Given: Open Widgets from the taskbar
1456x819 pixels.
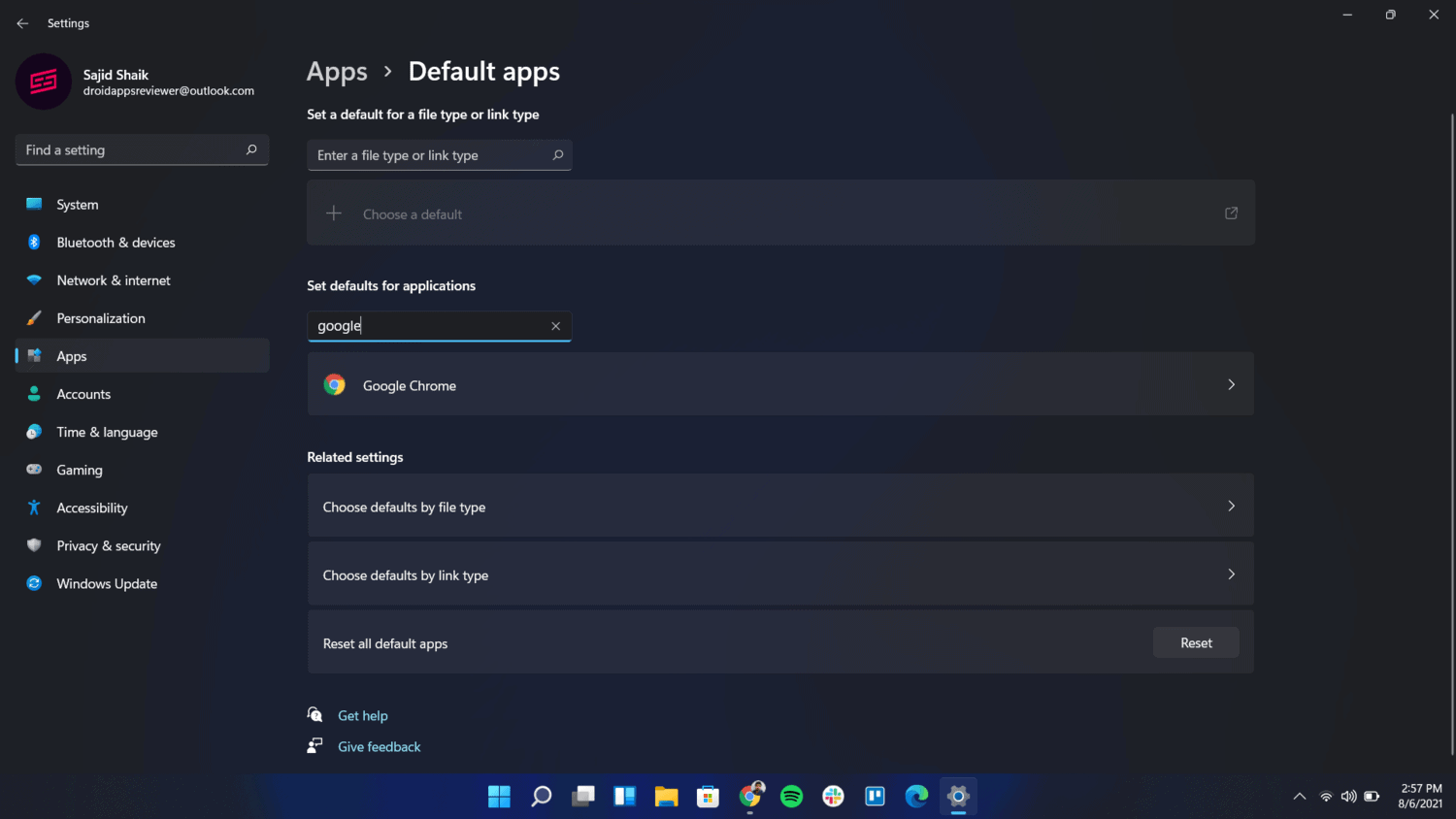Looking at the screenshot, I should tap(625, 797).
